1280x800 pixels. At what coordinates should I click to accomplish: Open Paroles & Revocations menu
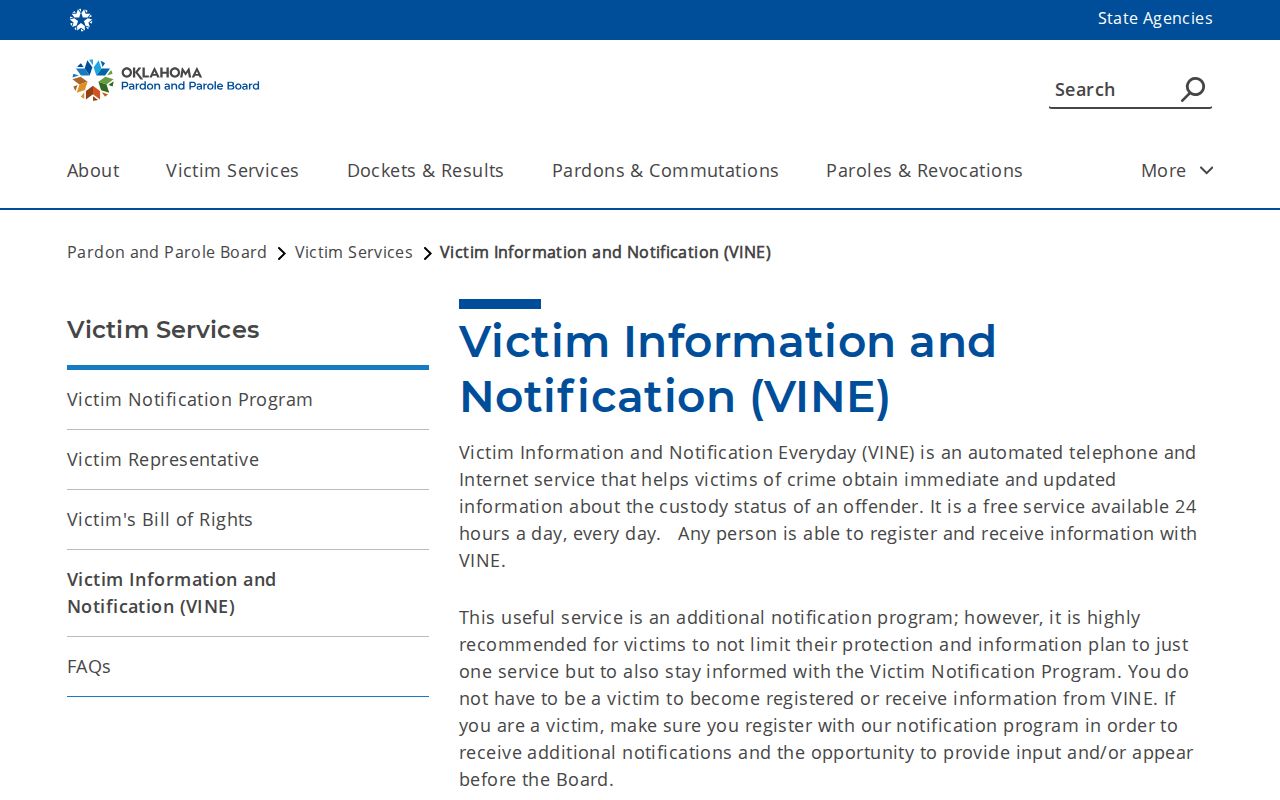click(924, 170)
